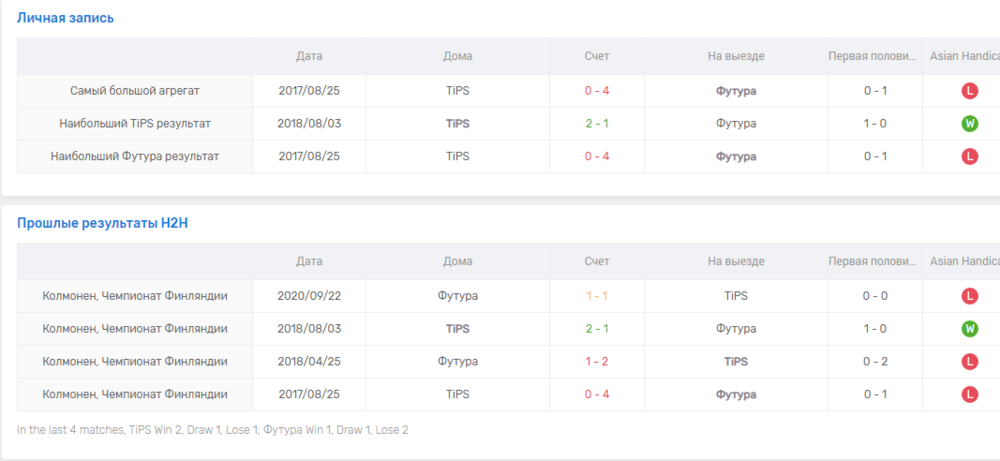The image size is (1000, 461).
Task: Select 0 - 4 score in Самый большой агрегат row
Action: tap(597, 91)
